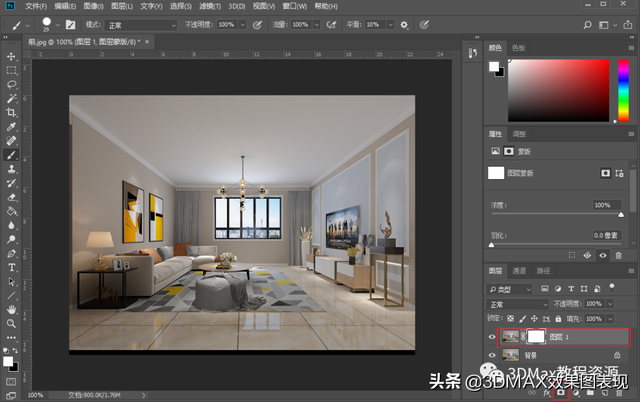
Task: Open the 滤镜(T) menu
Action: (x=210, y=6)
